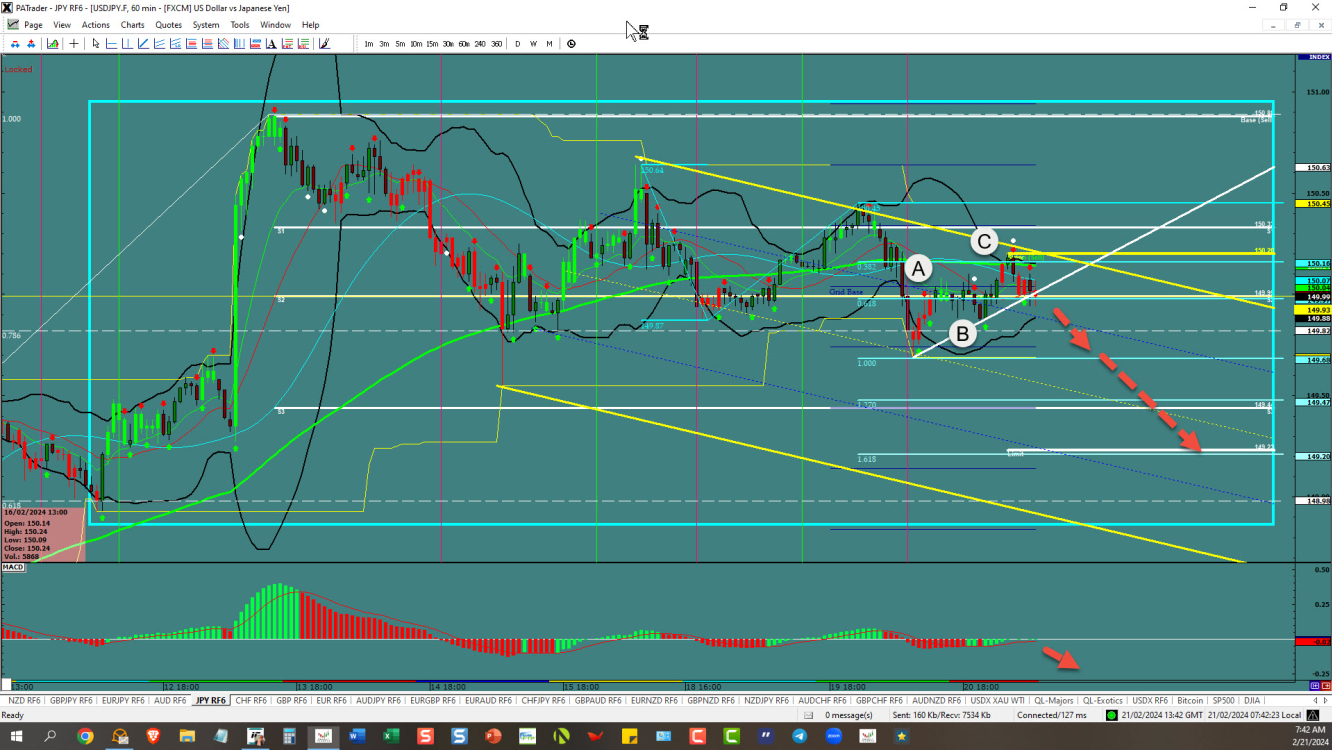Viewport: 1332px width, 750px height.
Task: Switch to the 60m timeframe
Action: (464, 43)
